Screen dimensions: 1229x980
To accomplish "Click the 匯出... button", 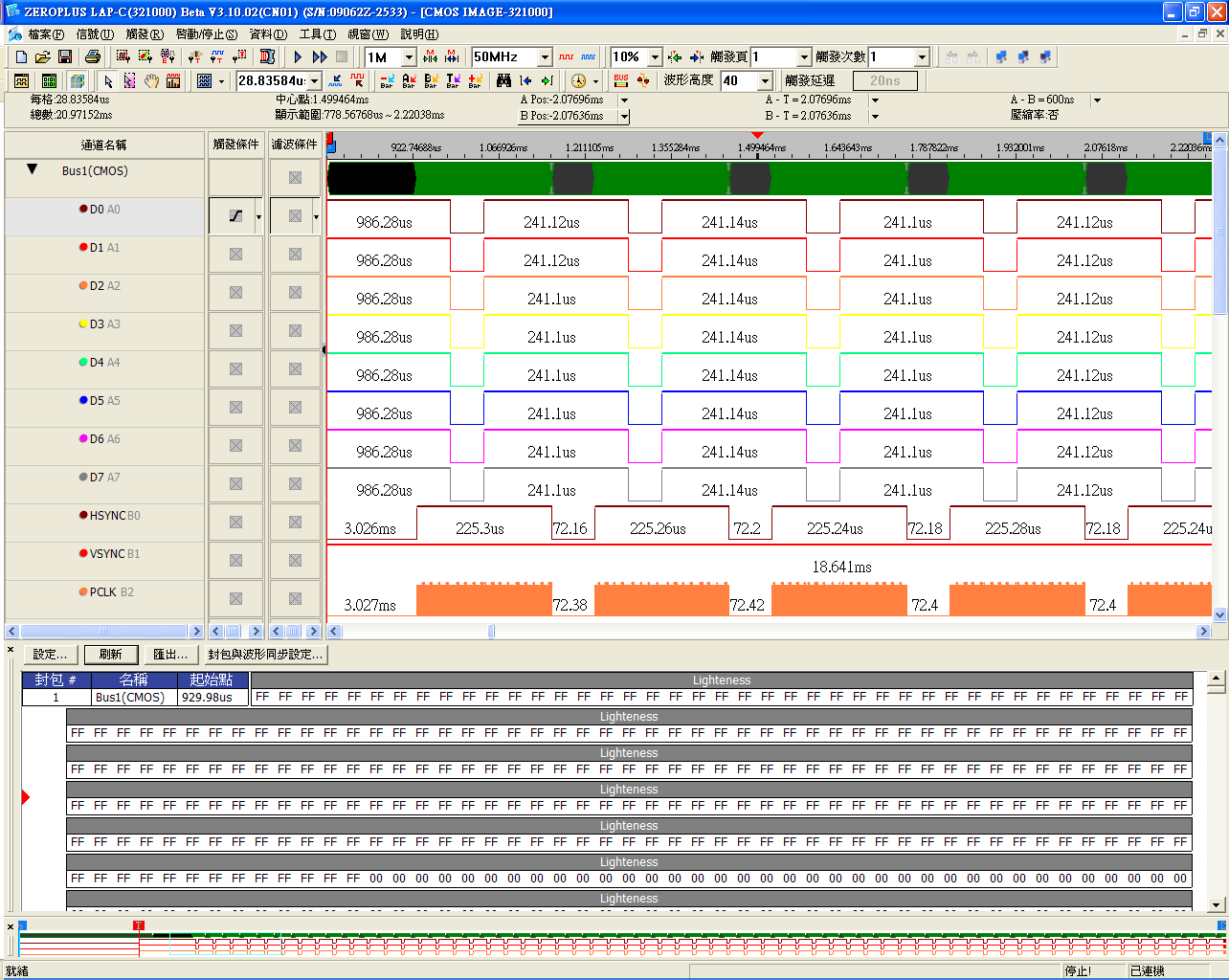I will [x=170, y=655].
